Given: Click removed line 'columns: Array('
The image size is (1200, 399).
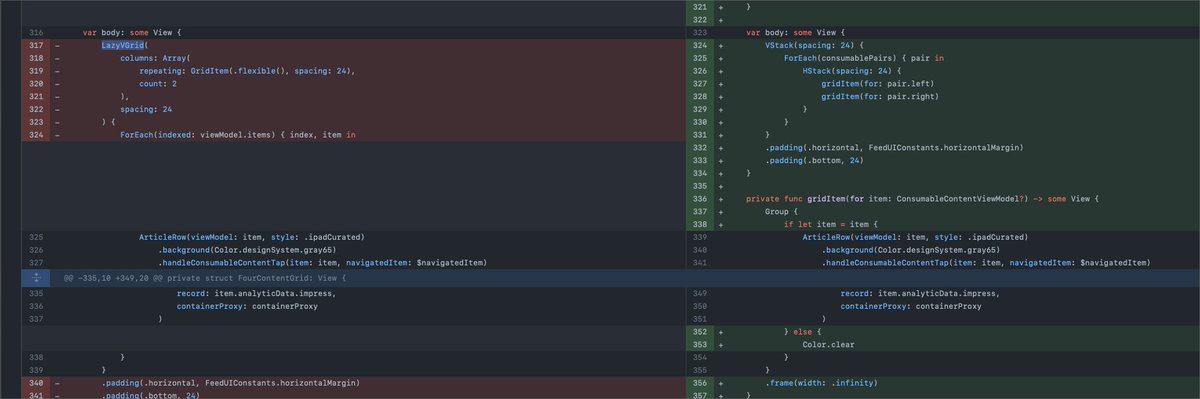Looking at the screenshot, I should [155, 58].
